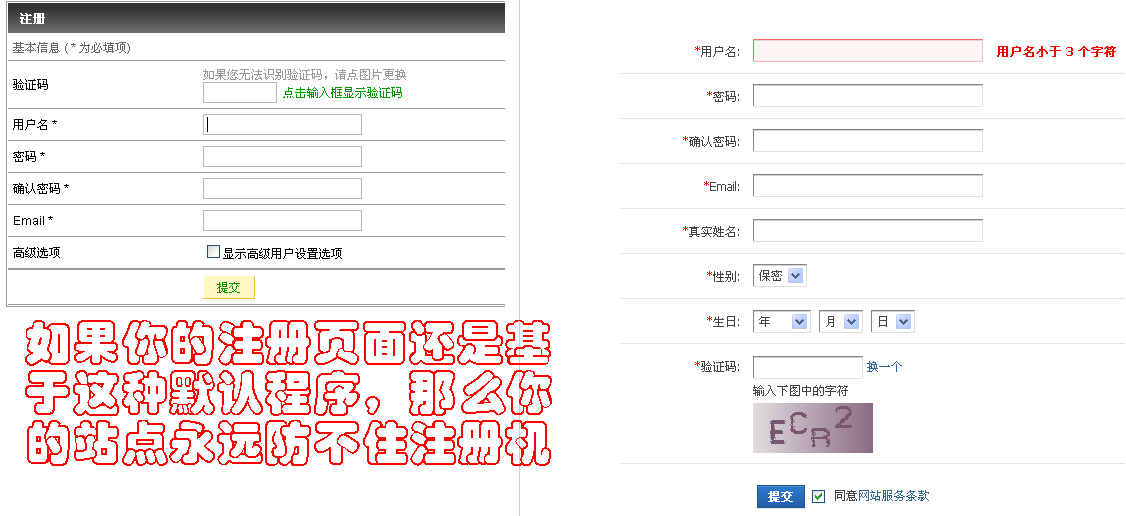Click the 换一个 captcha refresh link
The height and width of the screenshot is (516, 1126).
pyautogui.click(x=885, y=367)
